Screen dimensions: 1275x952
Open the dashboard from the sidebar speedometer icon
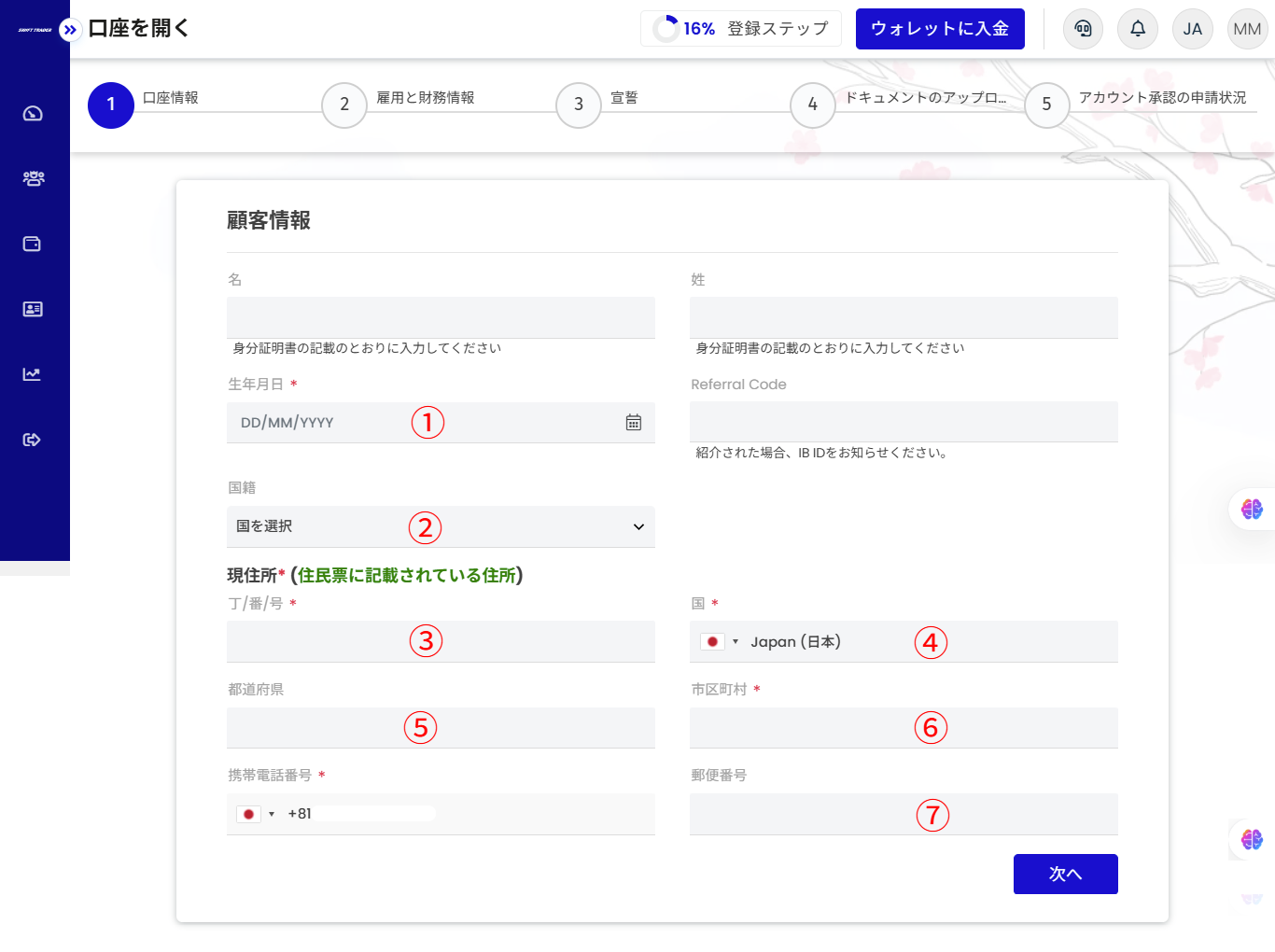pyautogui.click(x=33, y=113)
